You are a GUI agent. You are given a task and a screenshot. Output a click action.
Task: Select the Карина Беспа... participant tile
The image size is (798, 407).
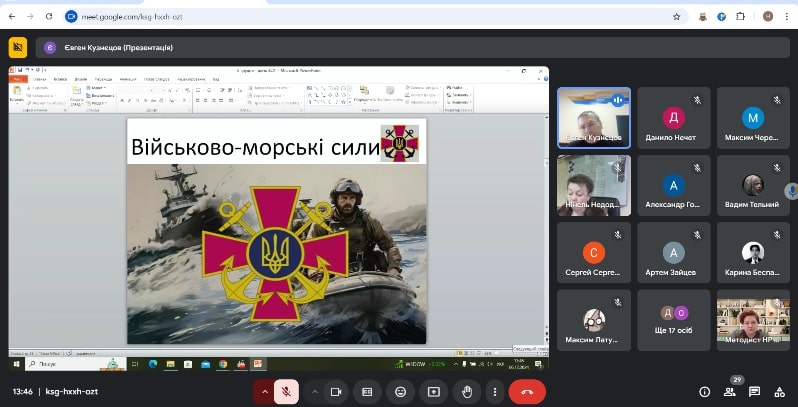click(753, 252)
